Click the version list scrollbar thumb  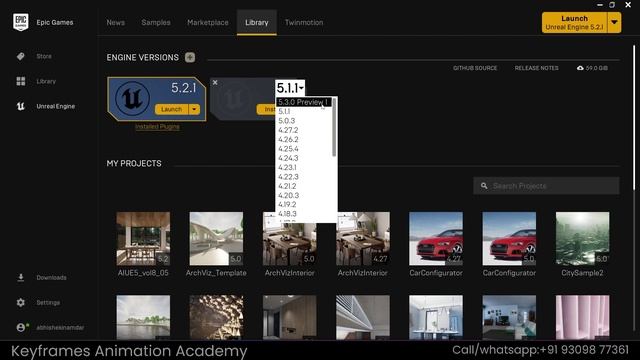[334, 127]
